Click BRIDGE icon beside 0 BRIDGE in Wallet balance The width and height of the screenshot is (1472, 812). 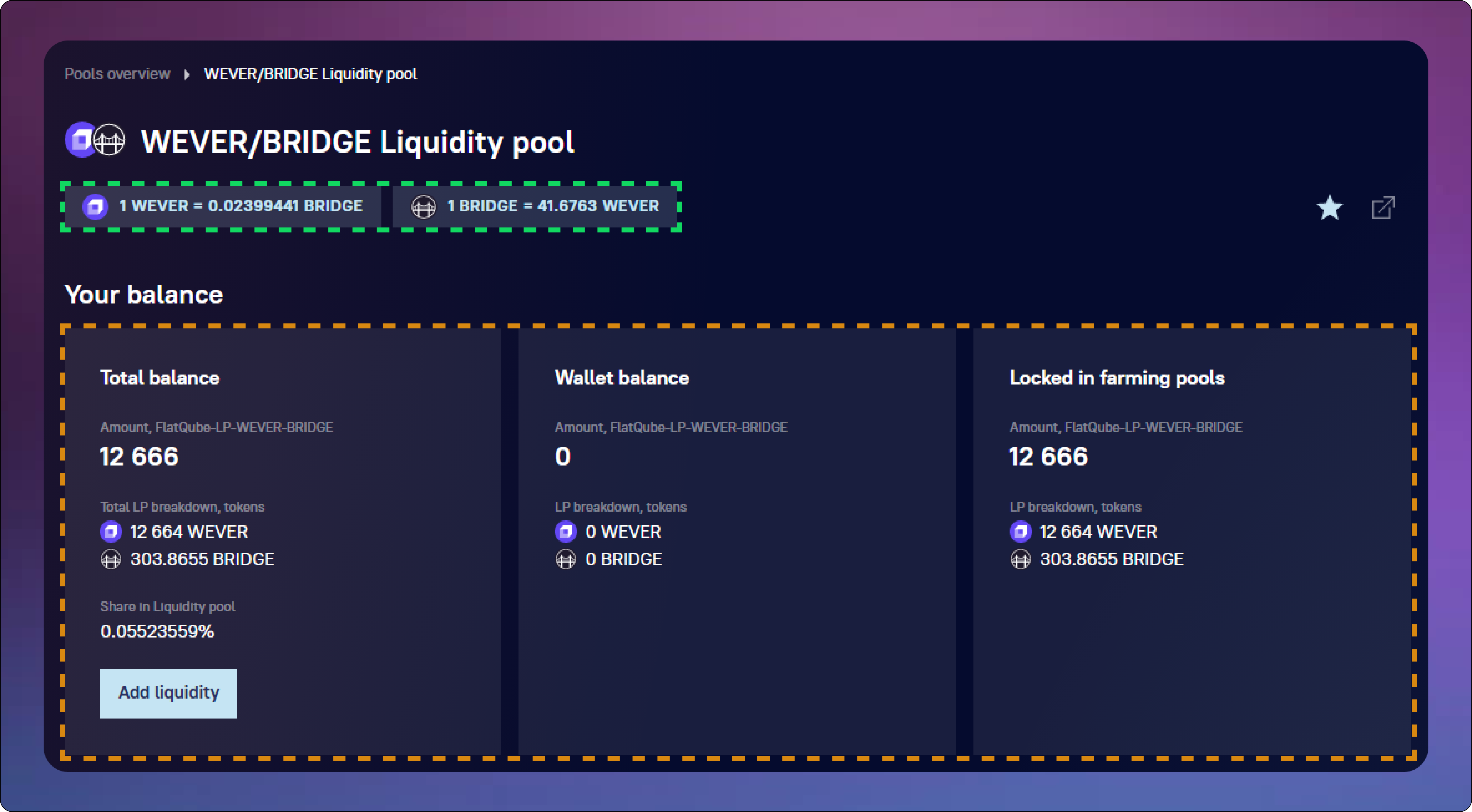click(566, 559)
